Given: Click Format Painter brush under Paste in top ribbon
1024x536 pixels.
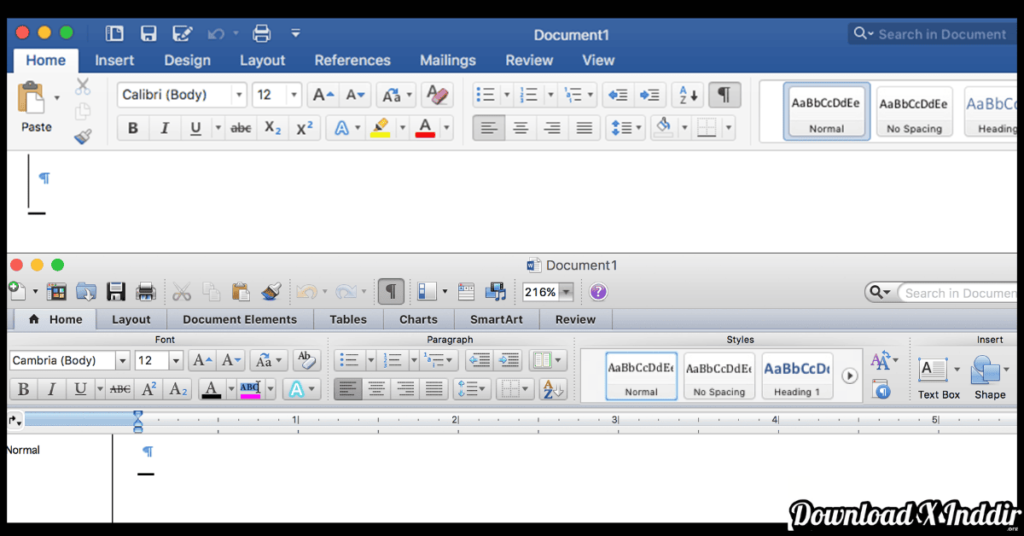Looking at the screenshot, I should [82, 136].
